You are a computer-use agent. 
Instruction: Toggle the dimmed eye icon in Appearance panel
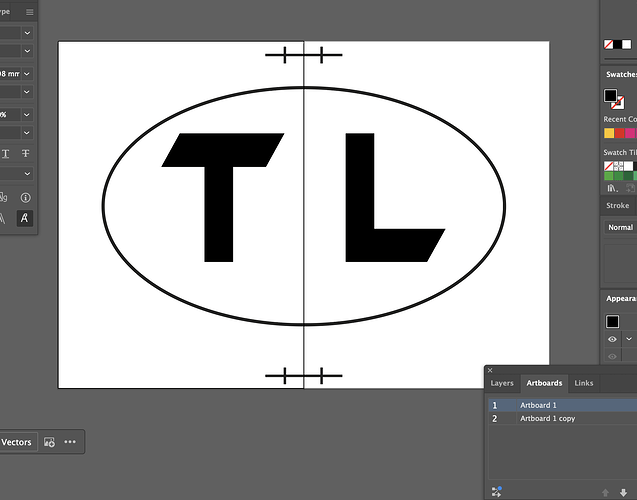click(x=612, y=356)
